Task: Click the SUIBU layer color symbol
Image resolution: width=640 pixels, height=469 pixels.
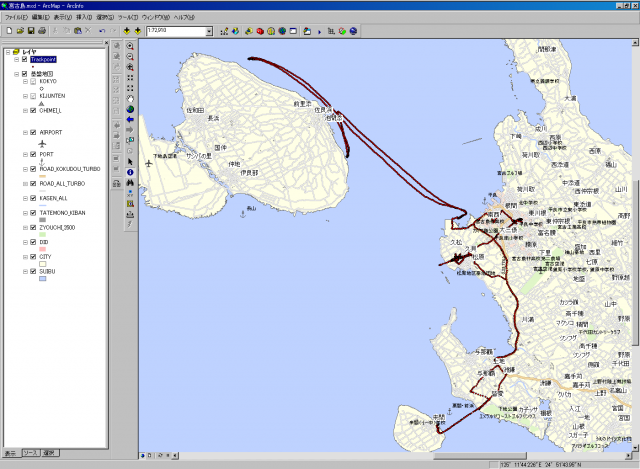Action: 43,279
